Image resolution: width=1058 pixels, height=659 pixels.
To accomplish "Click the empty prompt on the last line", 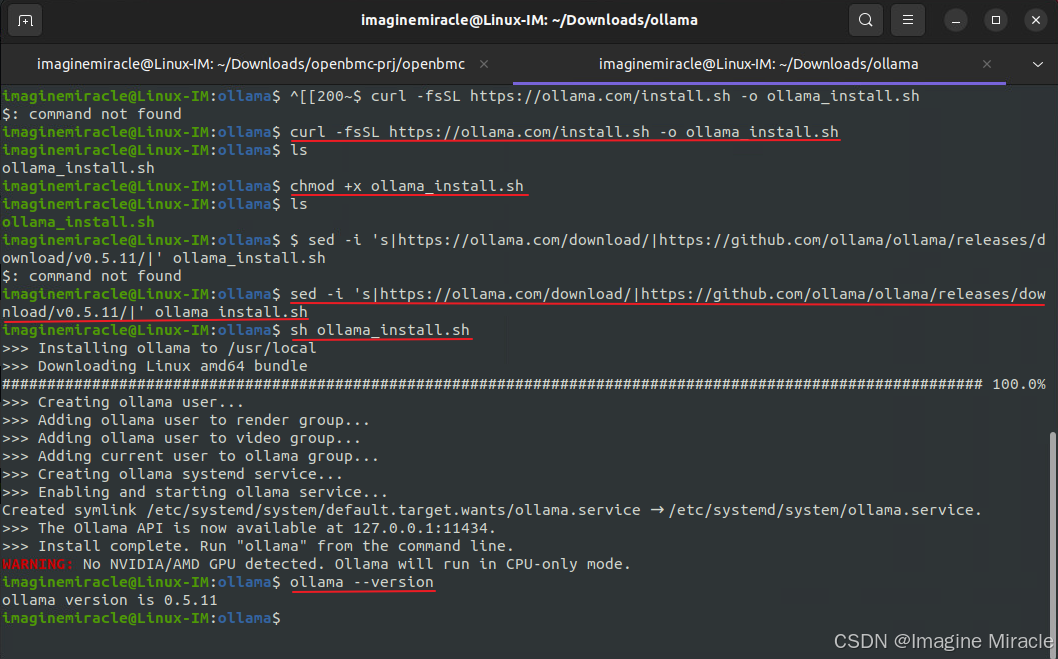I will pos(141,618).
